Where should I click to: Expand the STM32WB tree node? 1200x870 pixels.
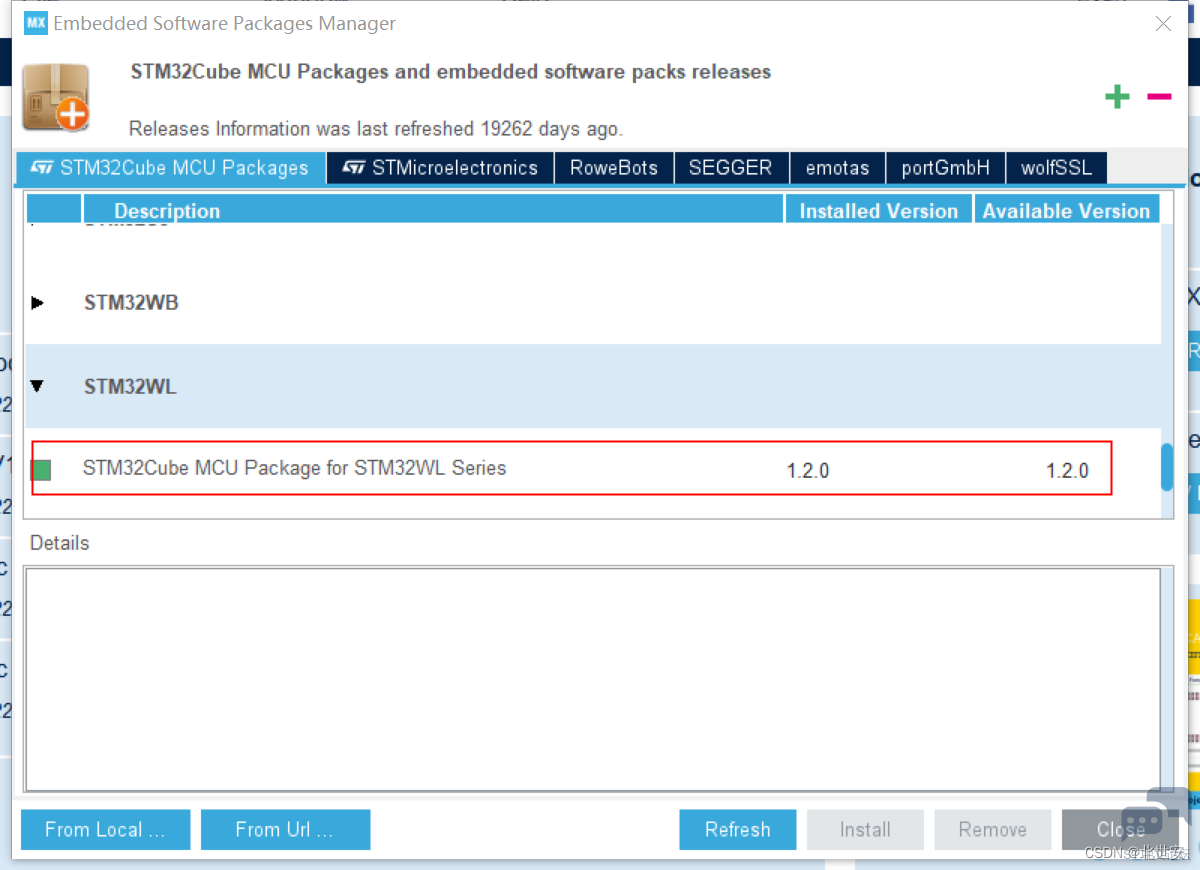(38, 302)
